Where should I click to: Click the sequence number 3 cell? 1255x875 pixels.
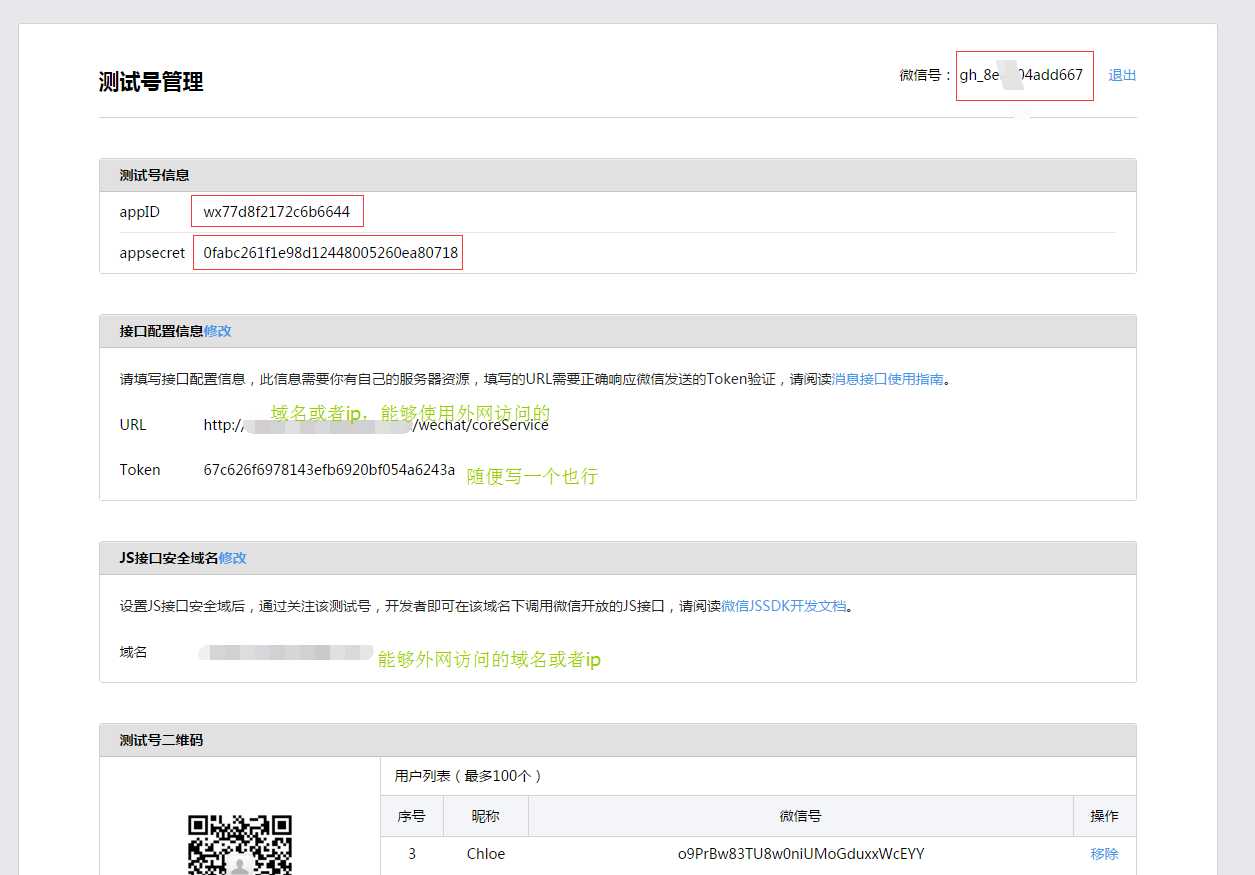click(x=412, y=854)
